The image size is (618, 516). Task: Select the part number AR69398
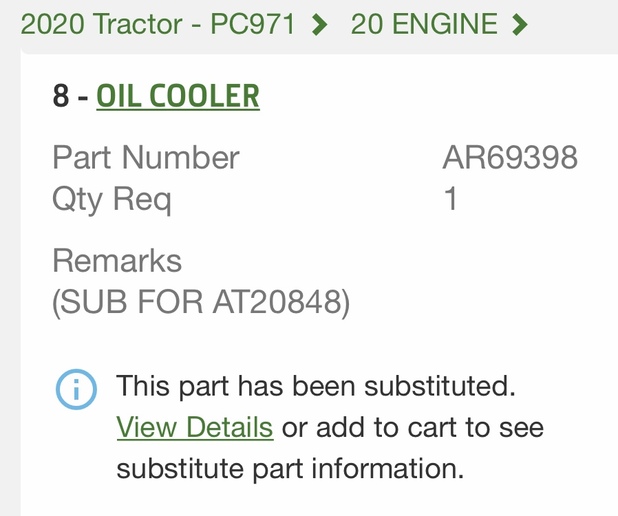(x=510, y=157)
